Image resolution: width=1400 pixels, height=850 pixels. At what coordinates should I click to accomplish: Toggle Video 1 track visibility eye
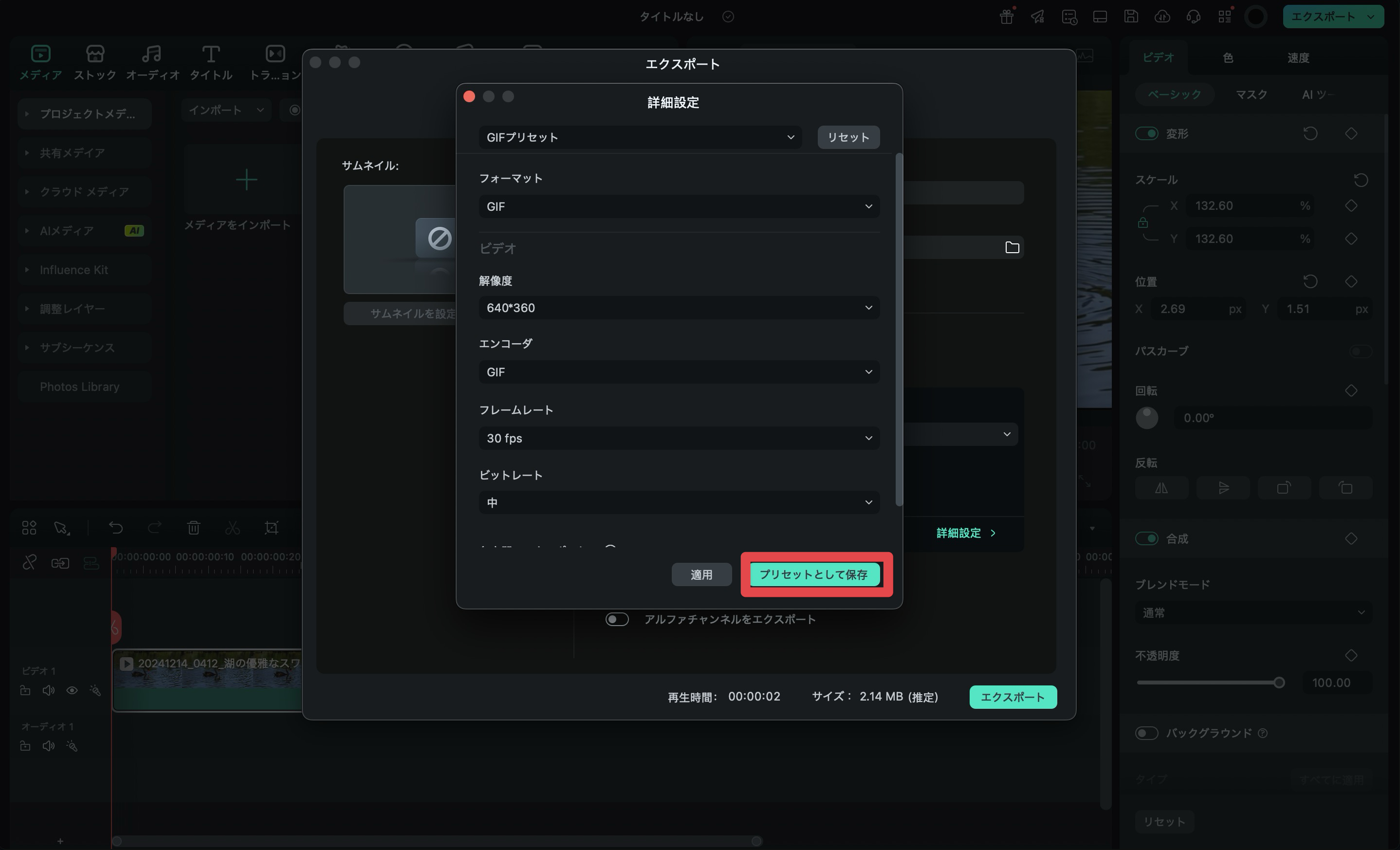72,690
